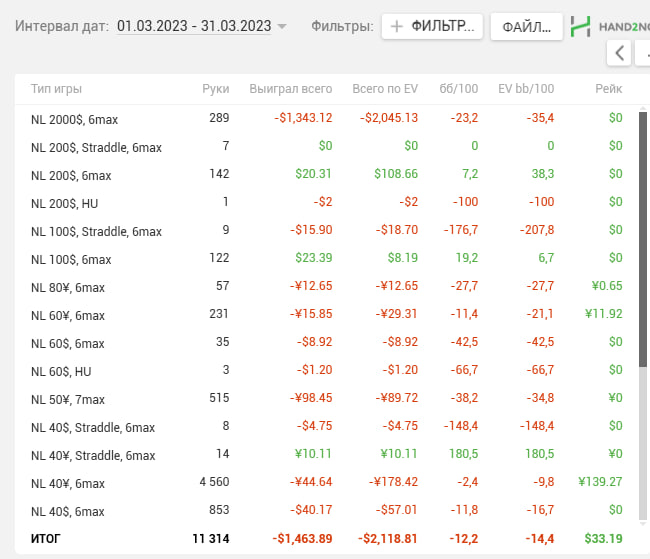
Task: Select the NL 50¥, 7max row
Action: (327, 399)
